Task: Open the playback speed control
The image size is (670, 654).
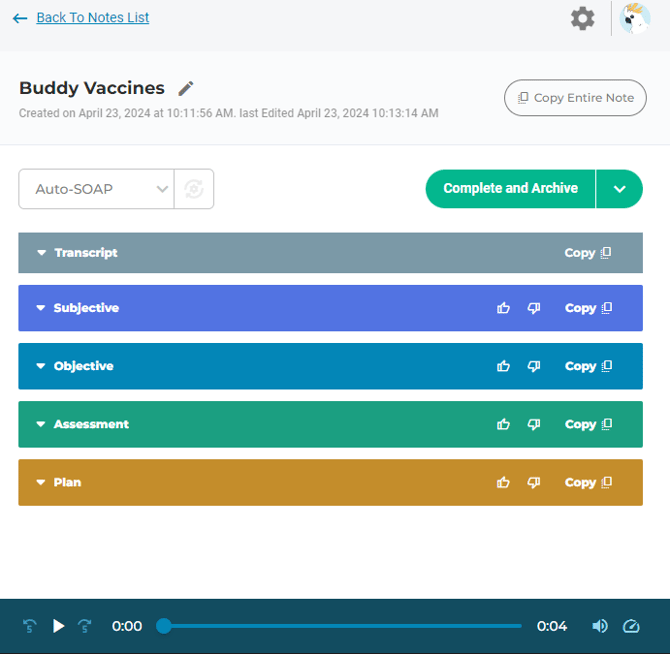Action: (631, 626)
